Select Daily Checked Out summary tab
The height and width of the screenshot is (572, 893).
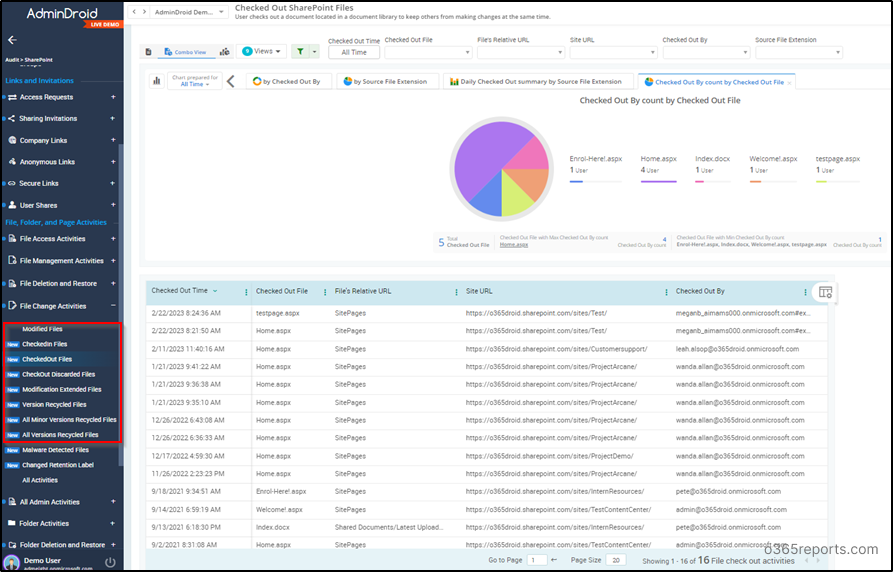click(x=536, y=81)
